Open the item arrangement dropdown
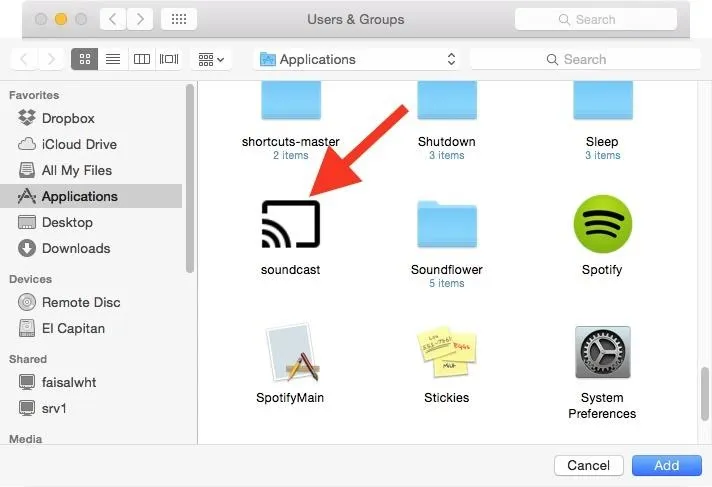Viewport: 712px width, 487px height. [211, 59]
